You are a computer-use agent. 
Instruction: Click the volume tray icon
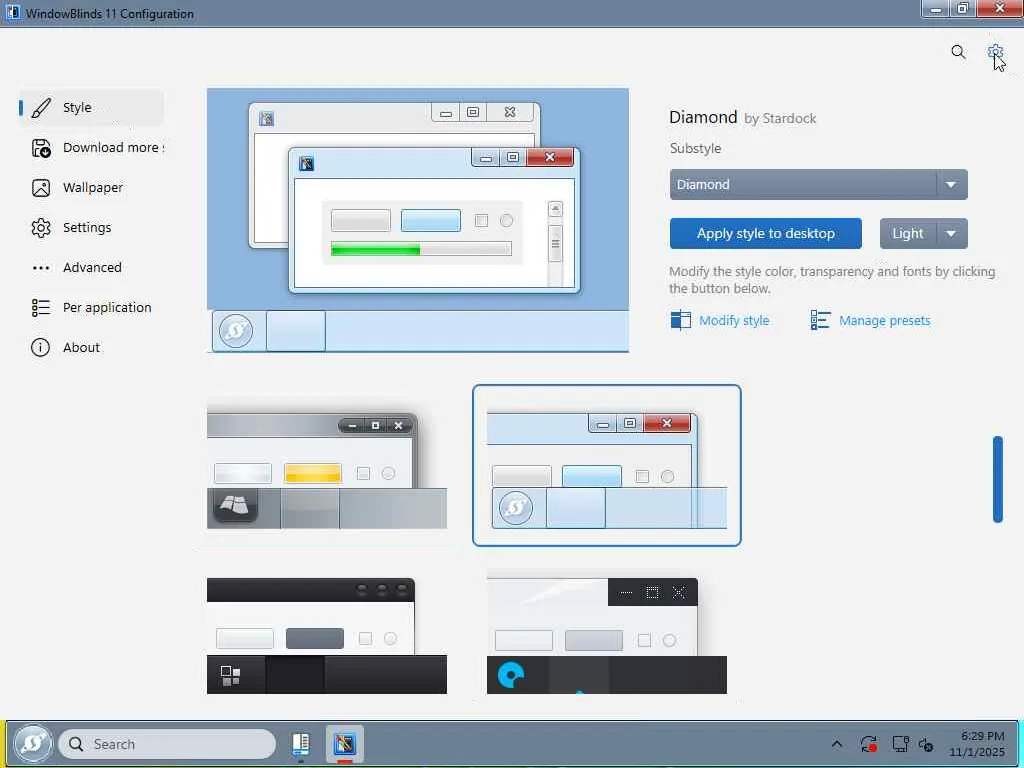[x=926, y=744]
